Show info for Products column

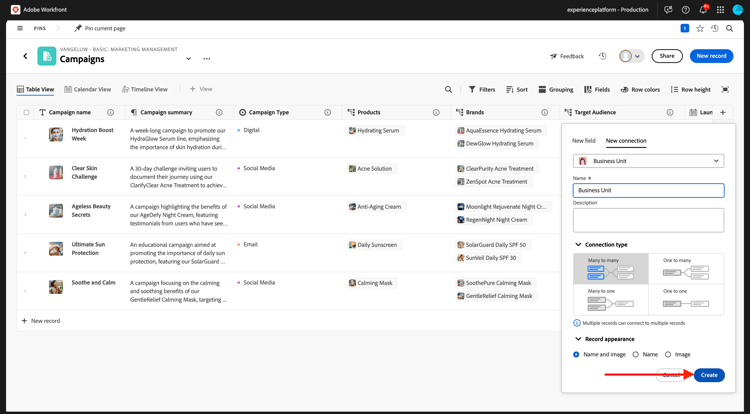click(436, 112)
